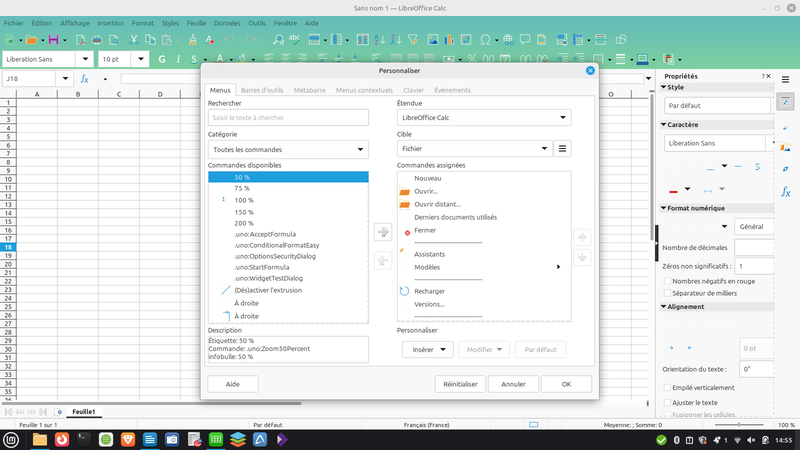This screenshot has height=450, width=800.
Task: Open the Name Box dropdown arrow
Action: pyautogui.click(x=65, y=79)
